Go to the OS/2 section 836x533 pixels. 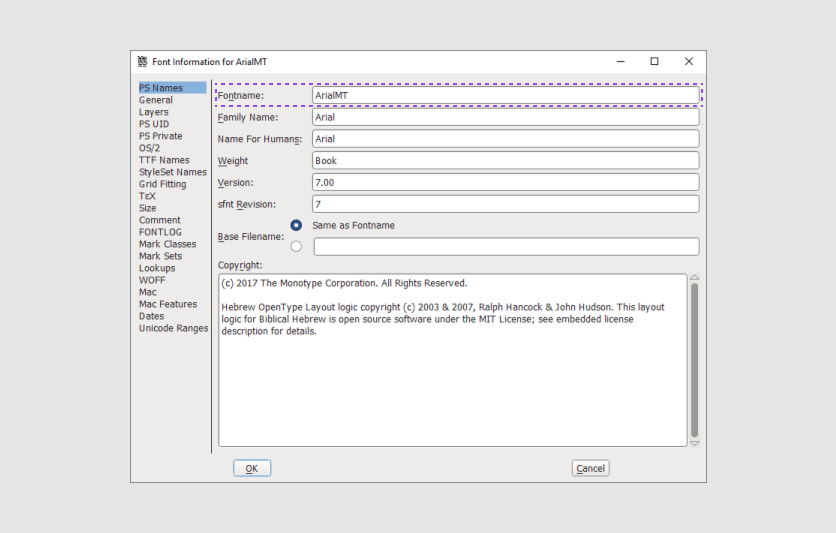pos(149,148)
